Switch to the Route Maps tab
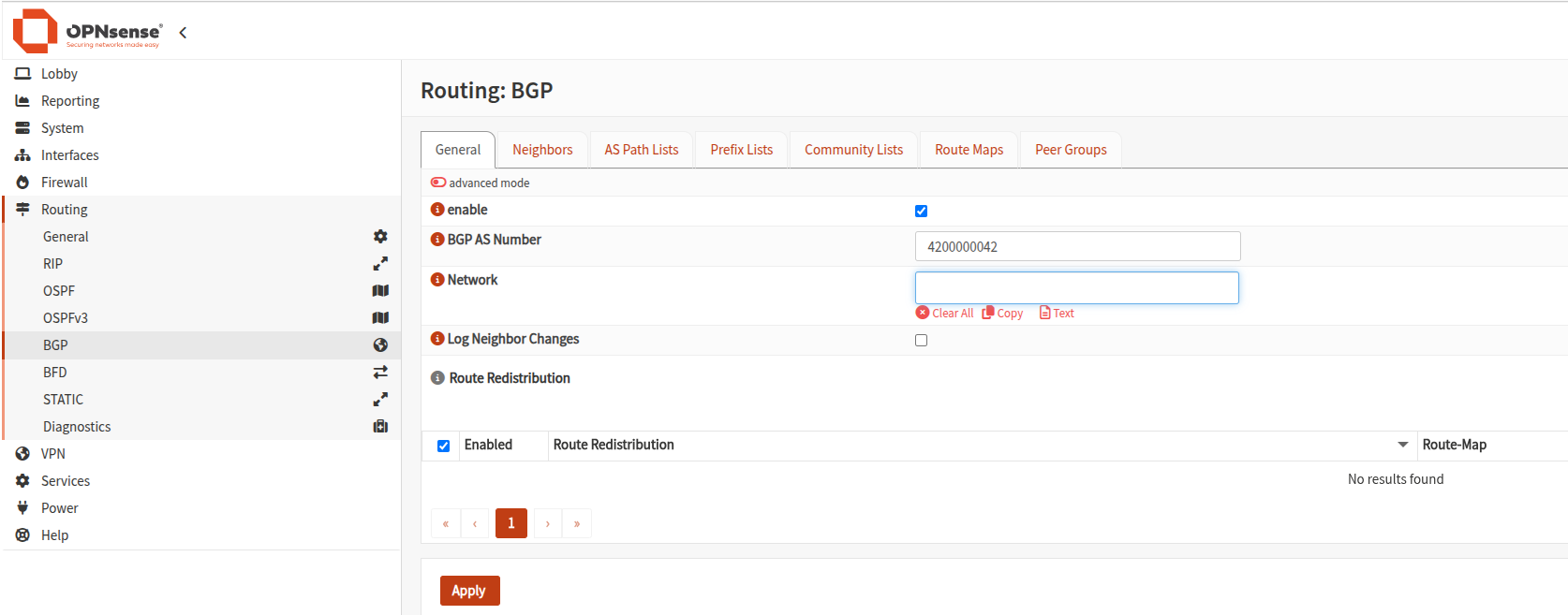1568x615 pixels. click(x=969, y=150)
